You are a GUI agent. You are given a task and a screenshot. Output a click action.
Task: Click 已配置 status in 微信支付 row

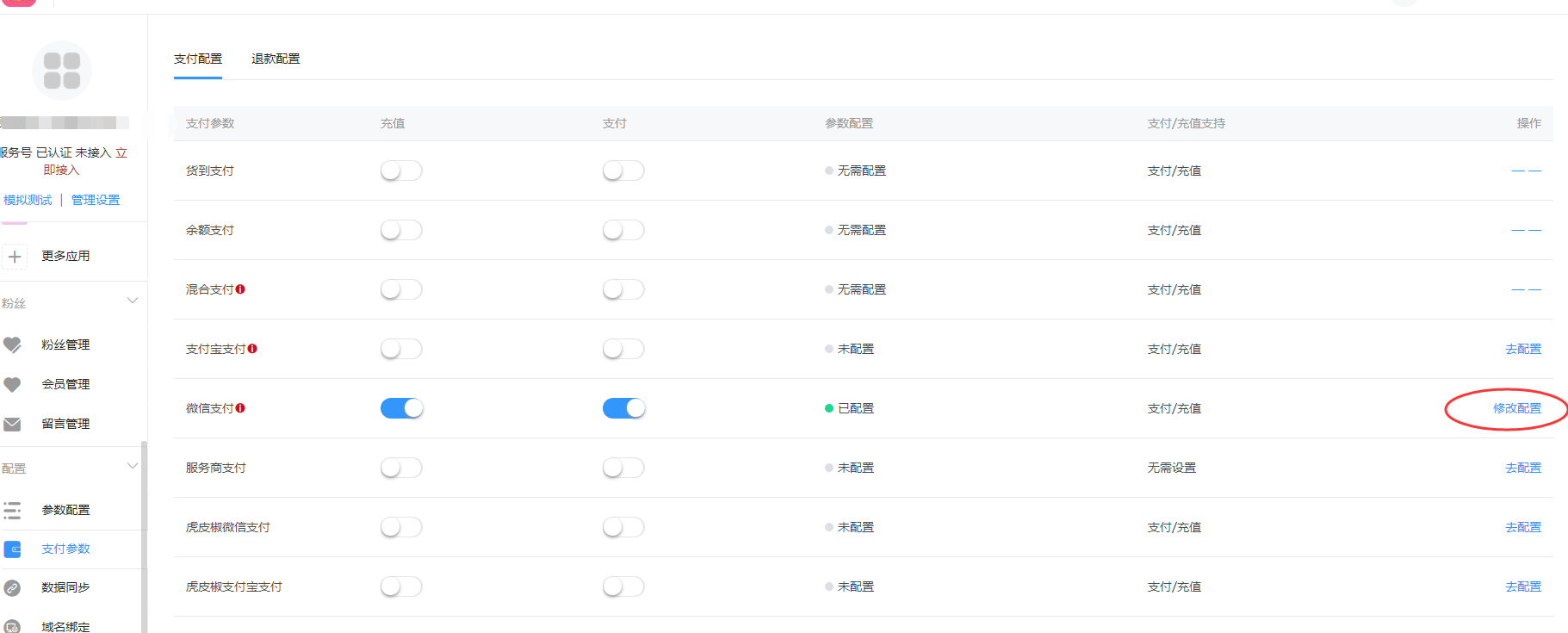tap(850, 408)
